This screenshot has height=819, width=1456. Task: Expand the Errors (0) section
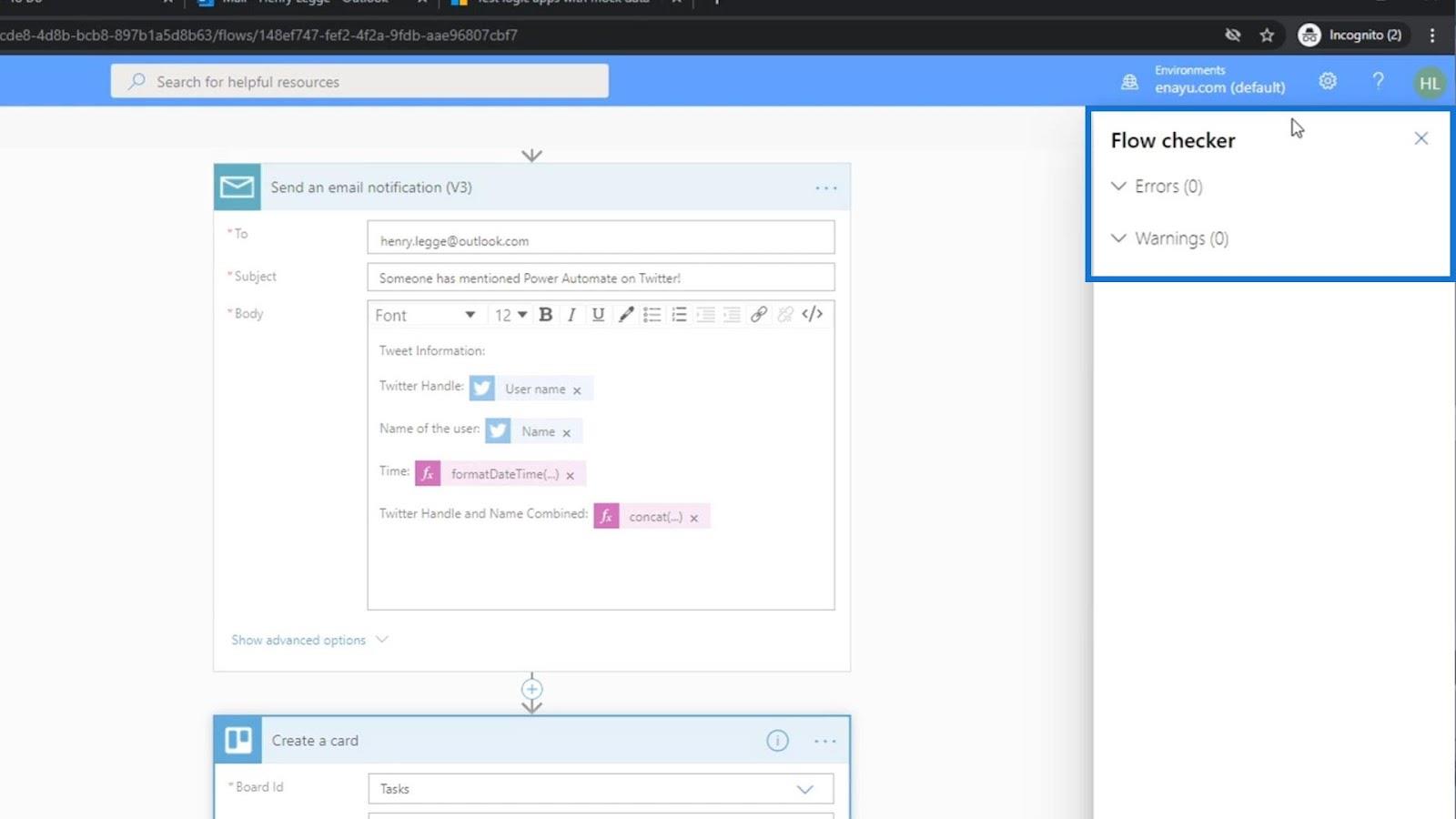point(1157,187)
